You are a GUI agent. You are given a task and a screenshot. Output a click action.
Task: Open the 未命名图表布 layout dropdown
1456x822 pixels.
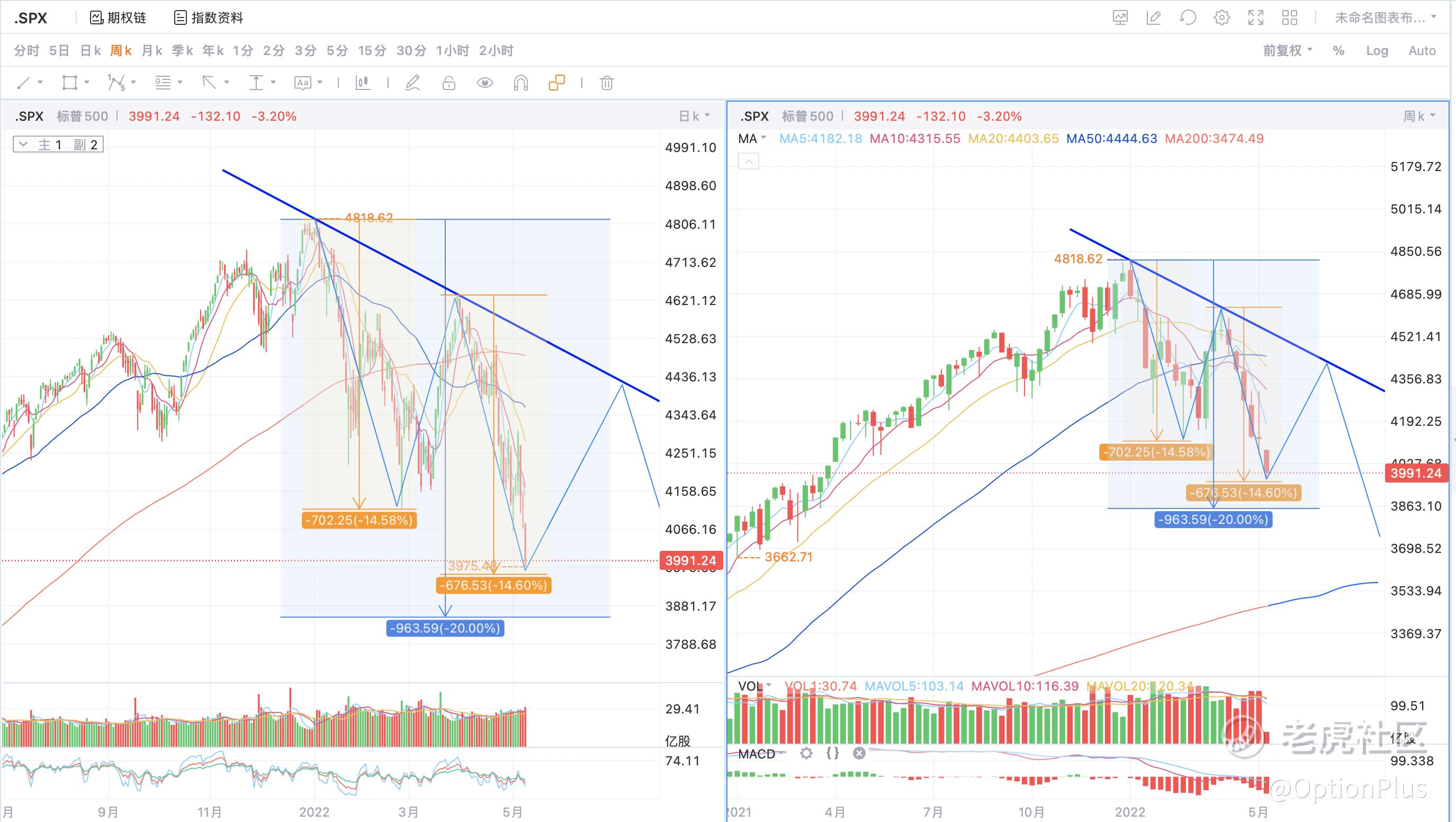click(x=1384, y=17)
